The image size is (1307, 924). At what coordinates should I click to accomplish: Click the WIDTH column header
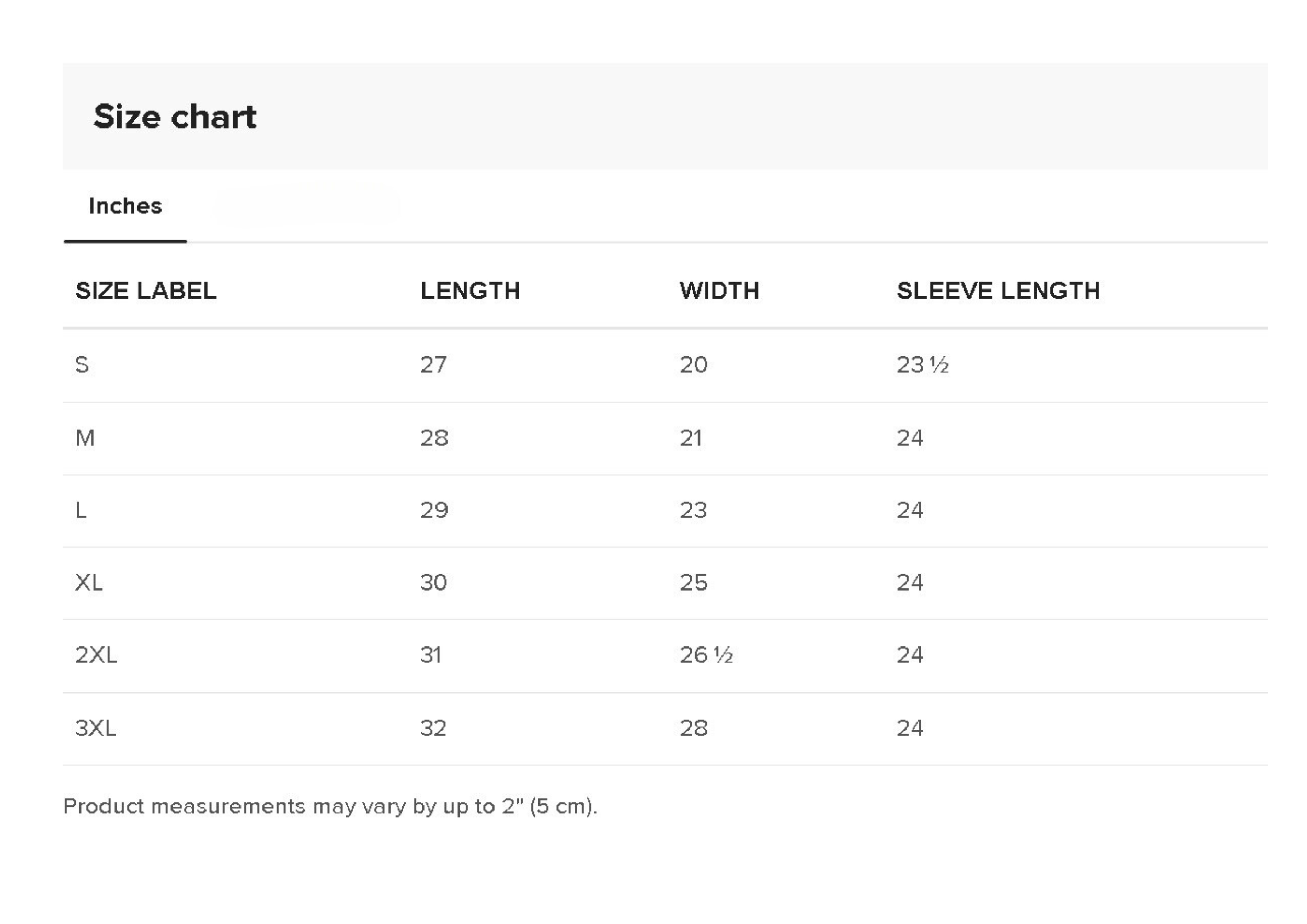click(x=719, y=291)
